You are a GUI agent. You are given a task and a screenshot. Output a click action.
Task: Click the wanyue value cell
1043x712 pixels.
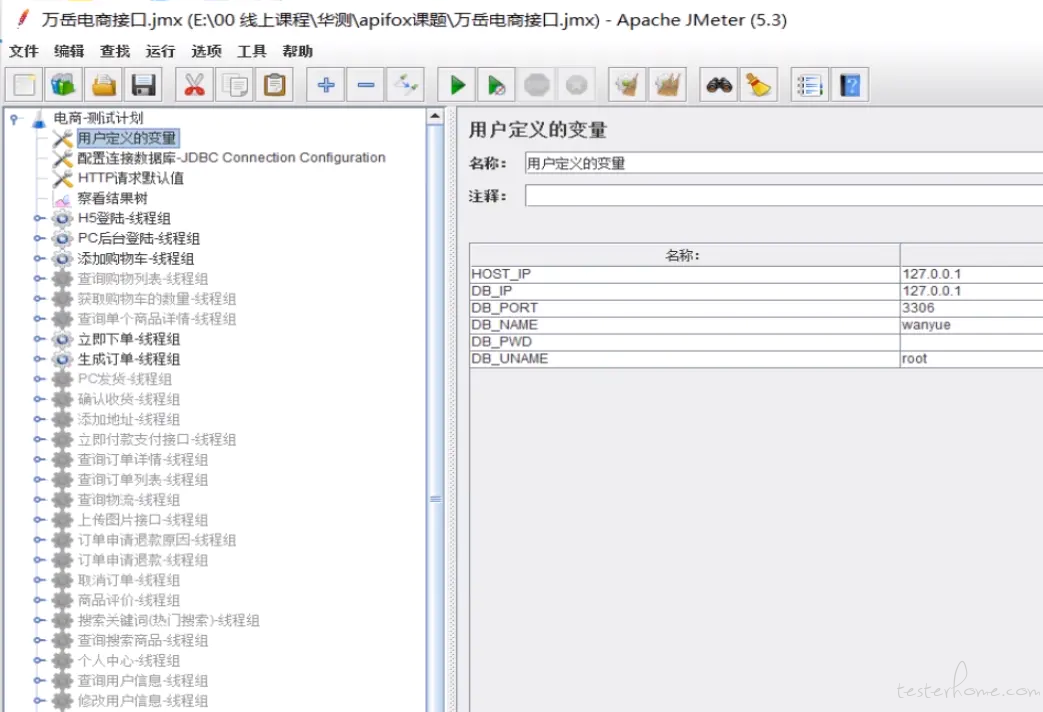click(x=971, y=325)
